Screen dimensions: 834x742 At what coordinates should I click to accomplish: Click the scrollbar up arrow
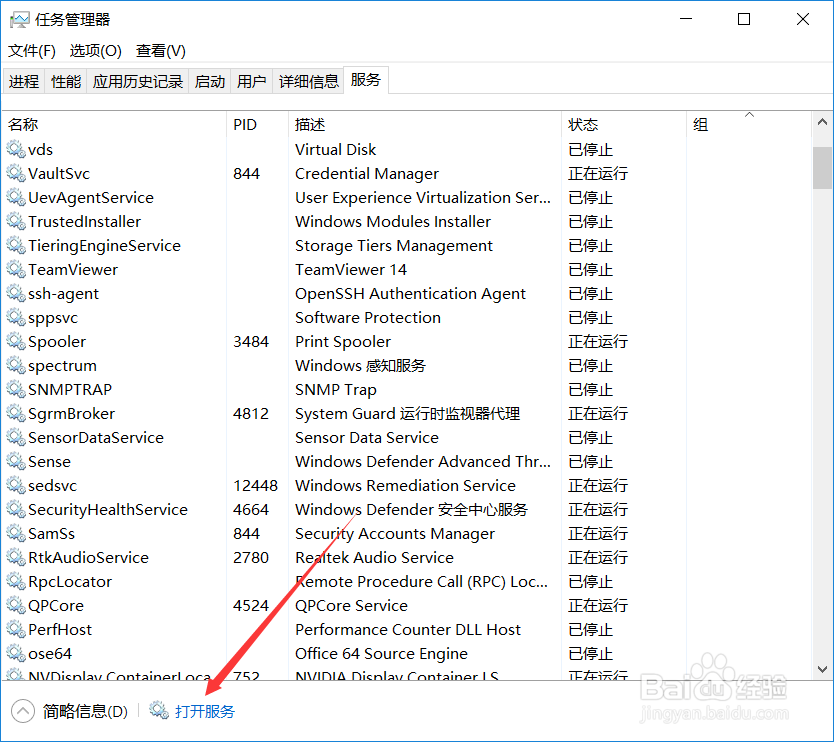click(822, 122)
